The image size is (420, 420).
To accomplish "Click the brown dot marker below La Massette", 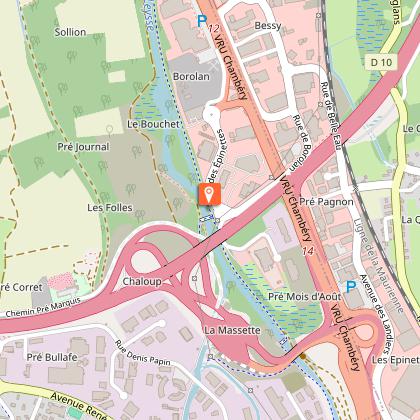I will click(303, 356).
